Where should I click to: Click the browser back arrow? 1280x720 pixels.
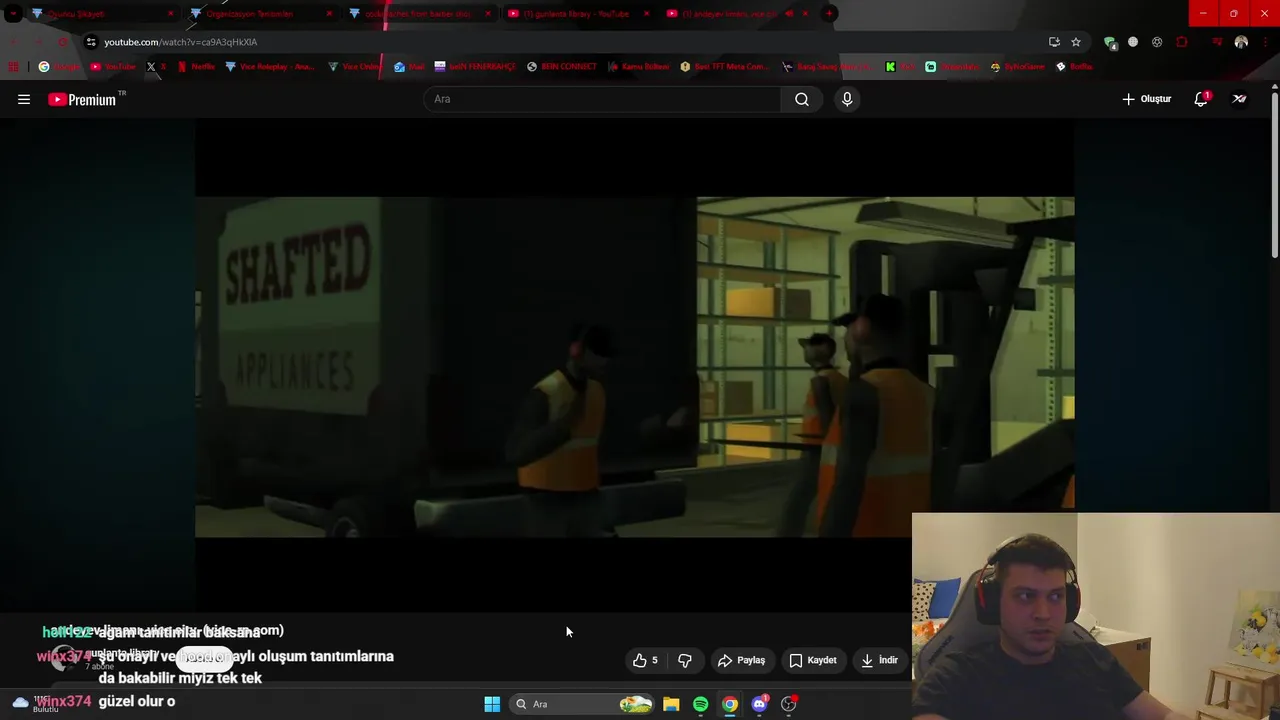[x=15, y=42]
